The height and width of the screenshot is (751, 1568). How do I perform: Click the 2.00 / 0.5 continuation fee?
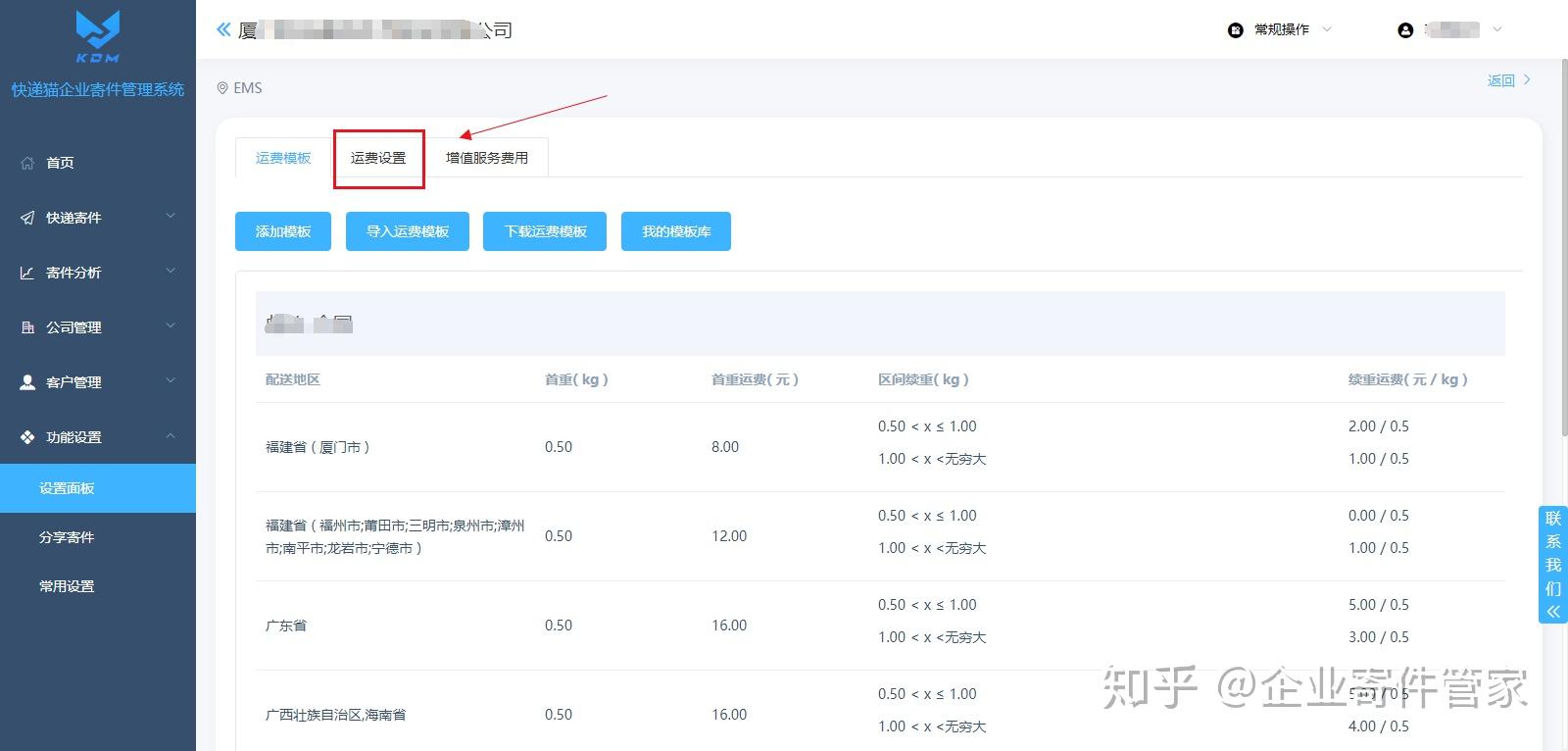[1379, 426]
